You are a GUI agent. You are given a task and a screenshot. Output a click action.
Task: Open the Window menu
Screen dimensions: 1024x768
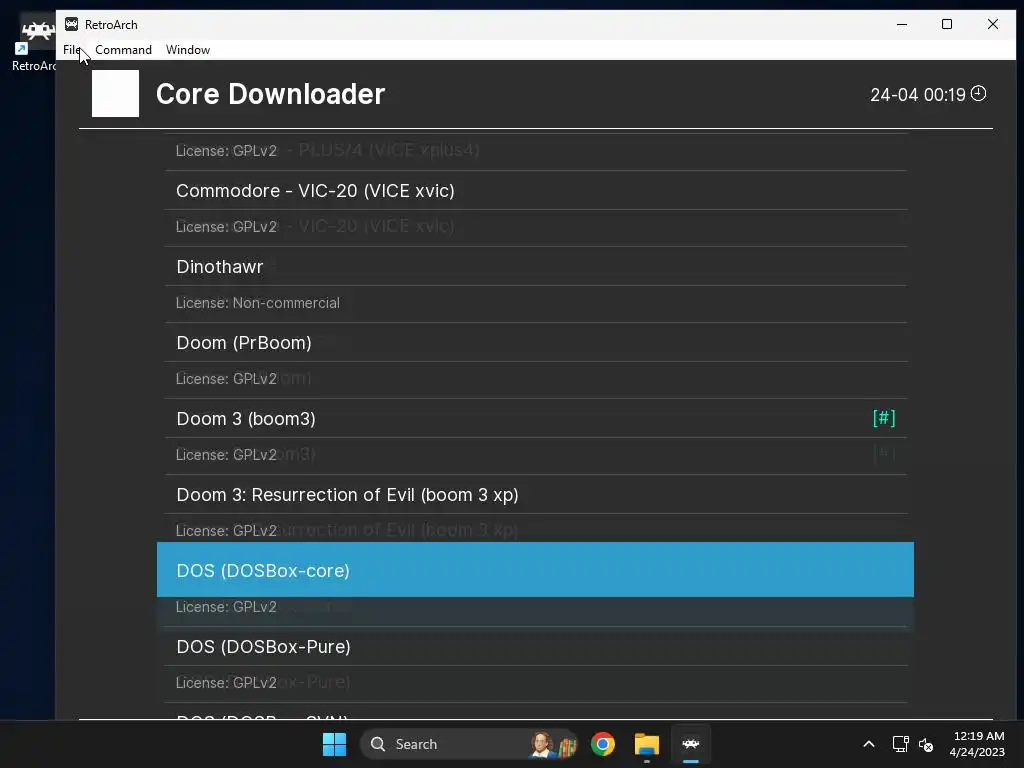click(x=187, y=50)
